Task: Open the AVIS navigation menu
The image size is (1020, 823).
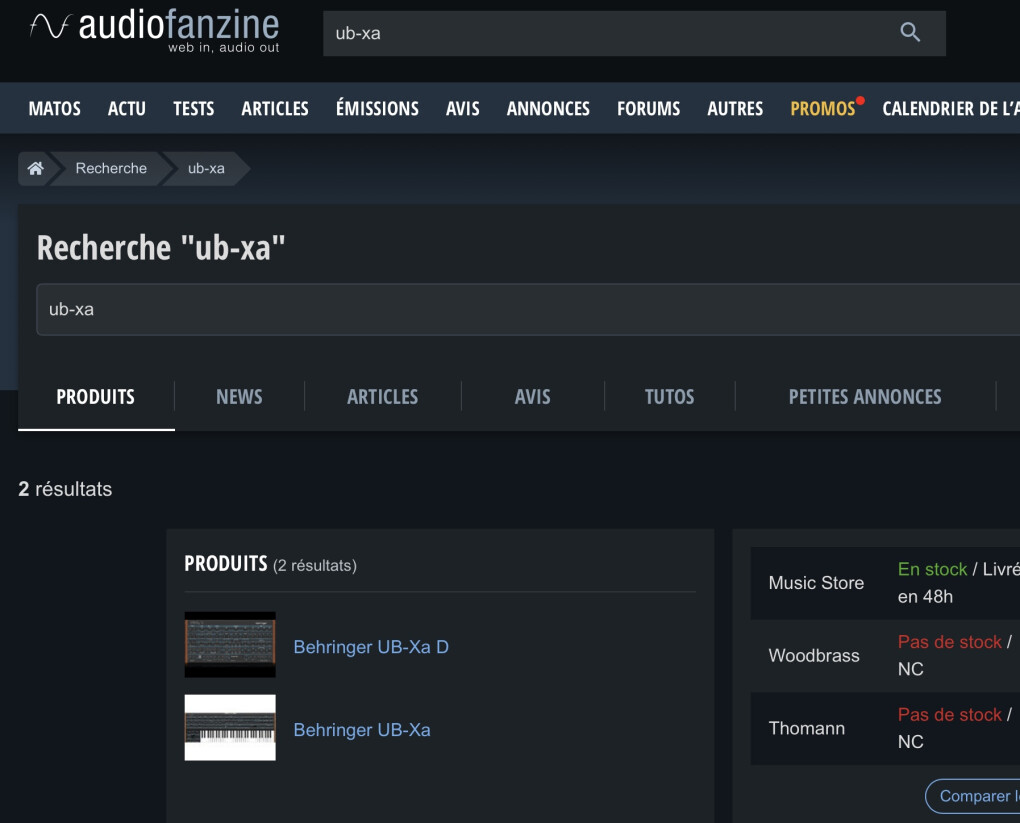Action: click(x=463, y=109)
